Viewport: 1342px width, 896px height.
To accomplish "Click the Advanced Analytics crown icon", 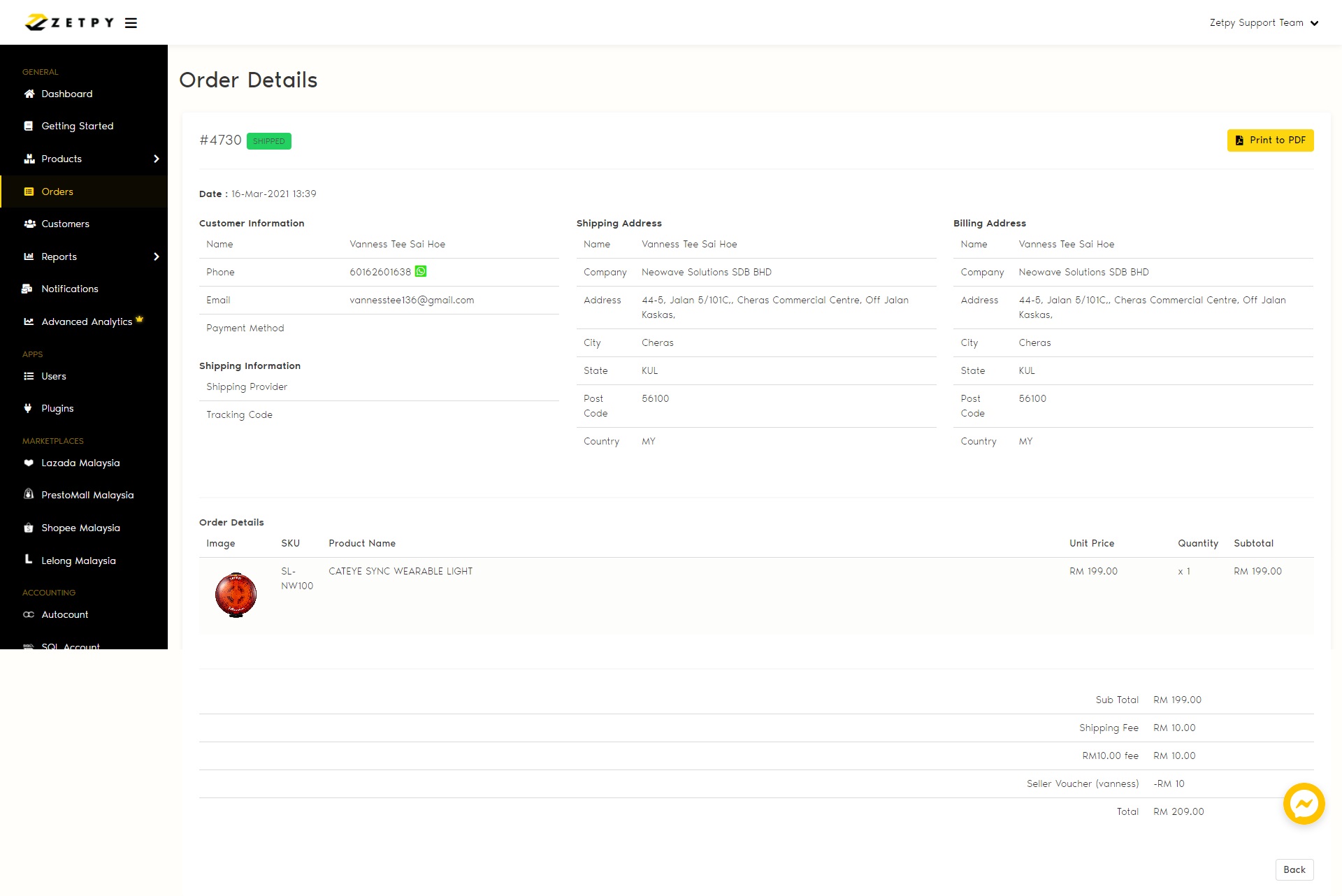I will 140,319.
